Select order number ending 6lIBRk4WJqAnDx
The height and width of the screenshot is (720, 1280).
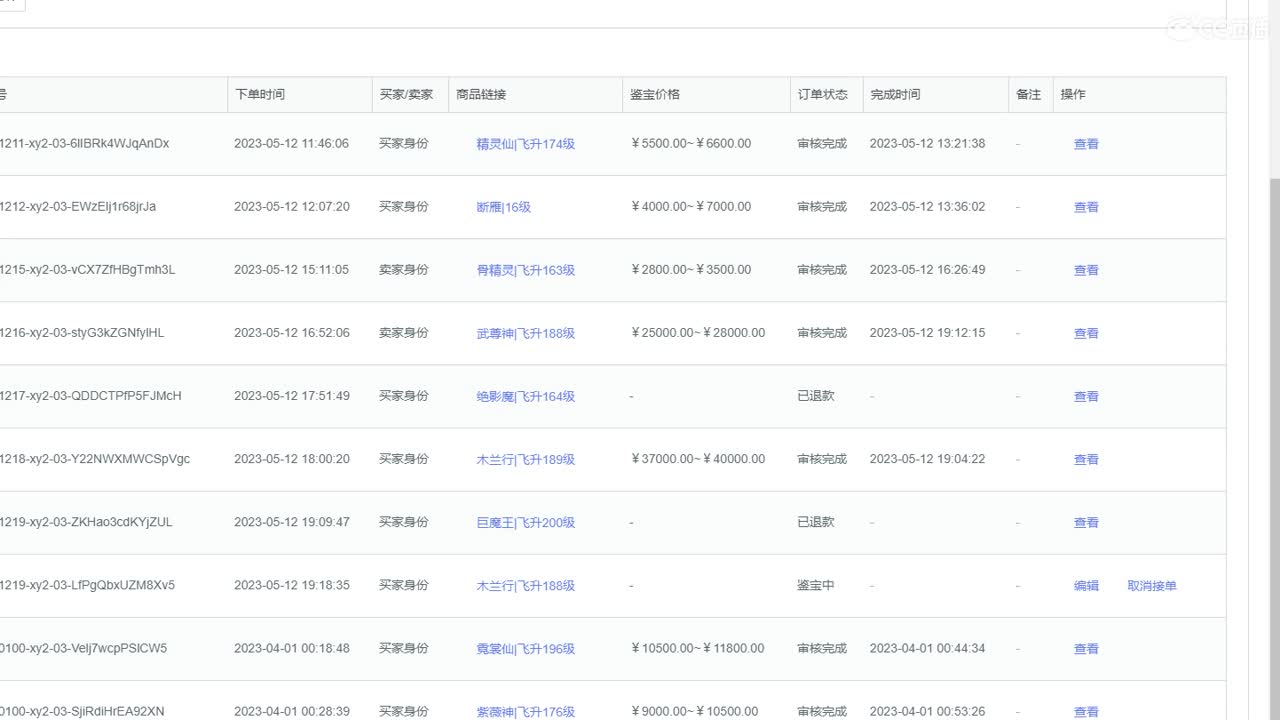tap(84, 143)
